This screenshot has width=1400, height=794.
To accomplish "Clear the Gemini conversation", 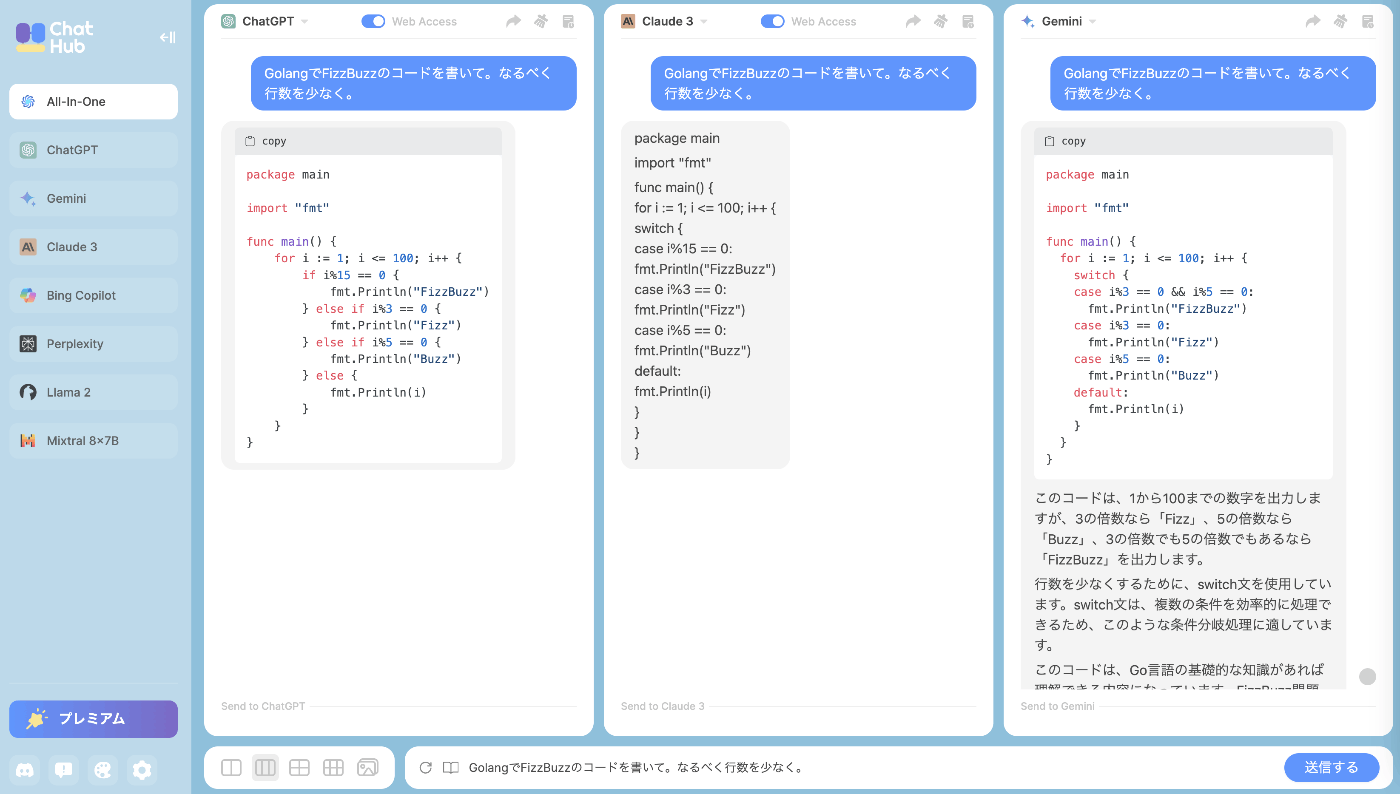I will click(x=1340, y=21).
